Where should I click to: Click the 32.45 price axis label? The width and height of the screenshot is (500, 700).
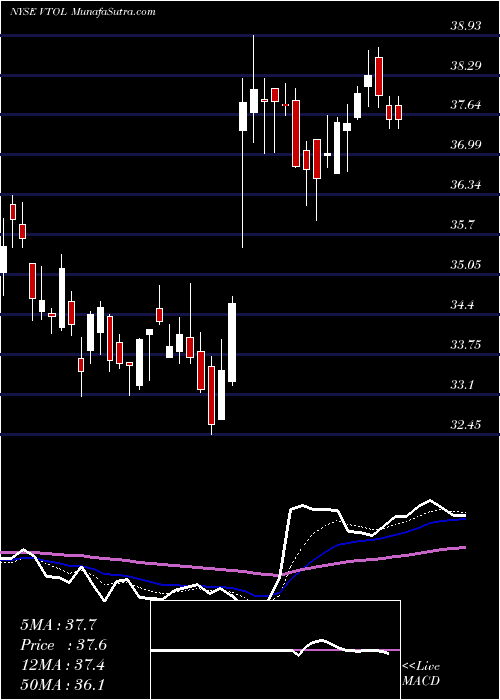[x=466, y=424]
